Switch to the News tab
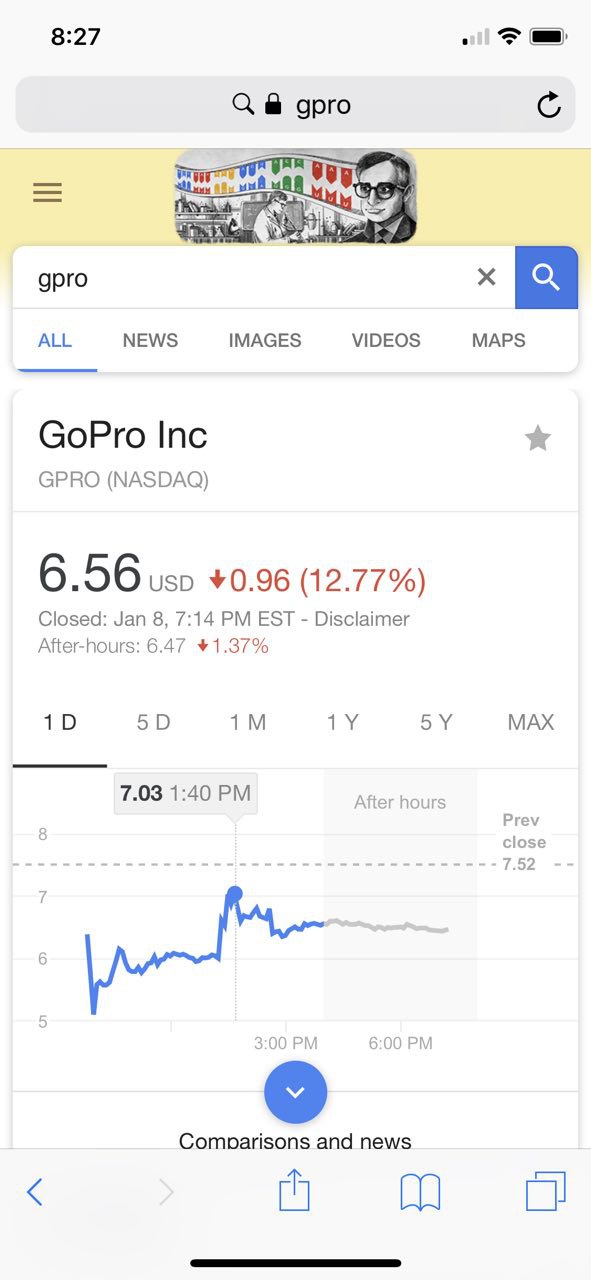The height and width of the screenshot is (1280, 591). 150,340
